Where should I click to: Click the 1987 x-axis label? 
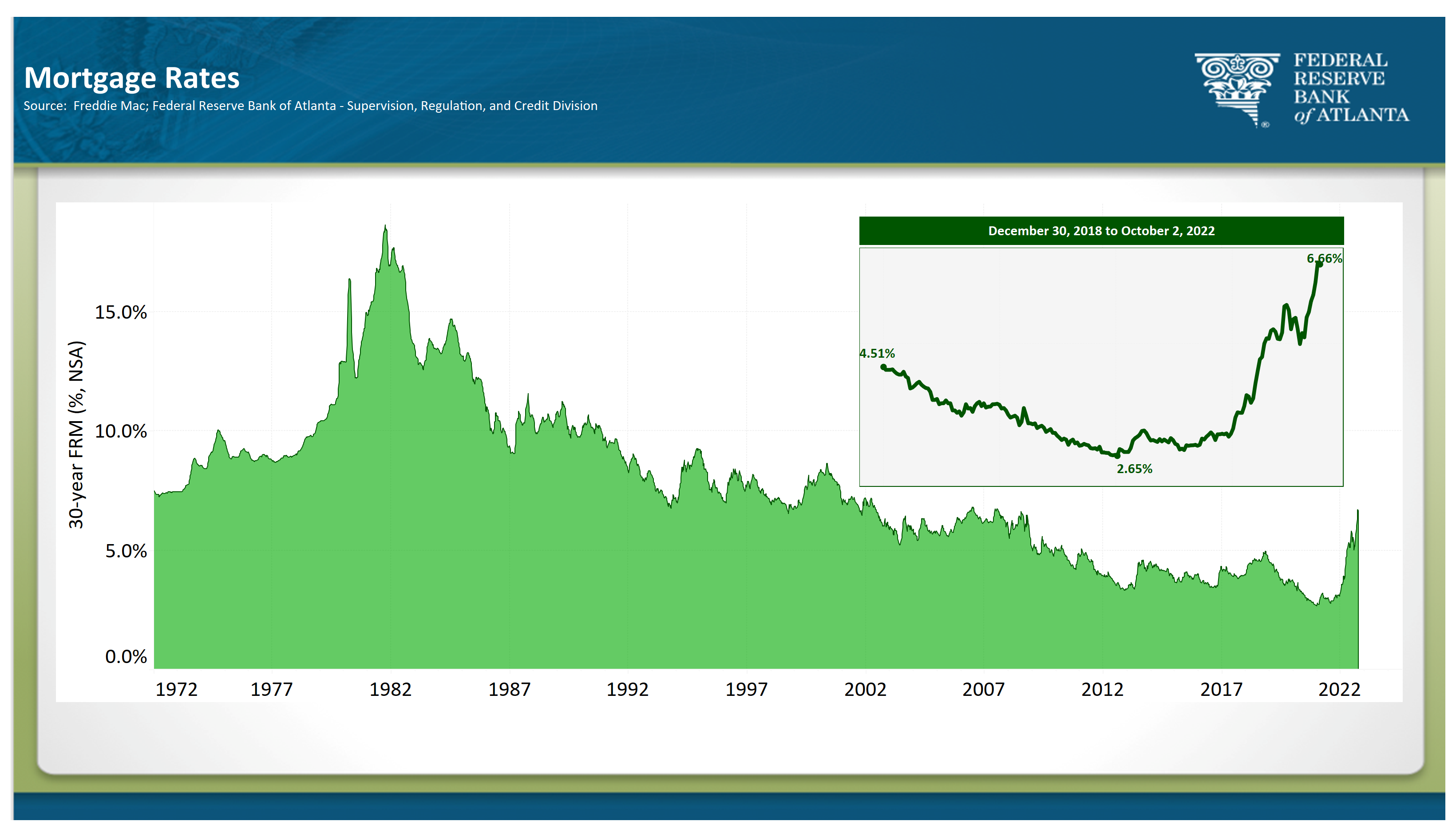pos(509,689)
